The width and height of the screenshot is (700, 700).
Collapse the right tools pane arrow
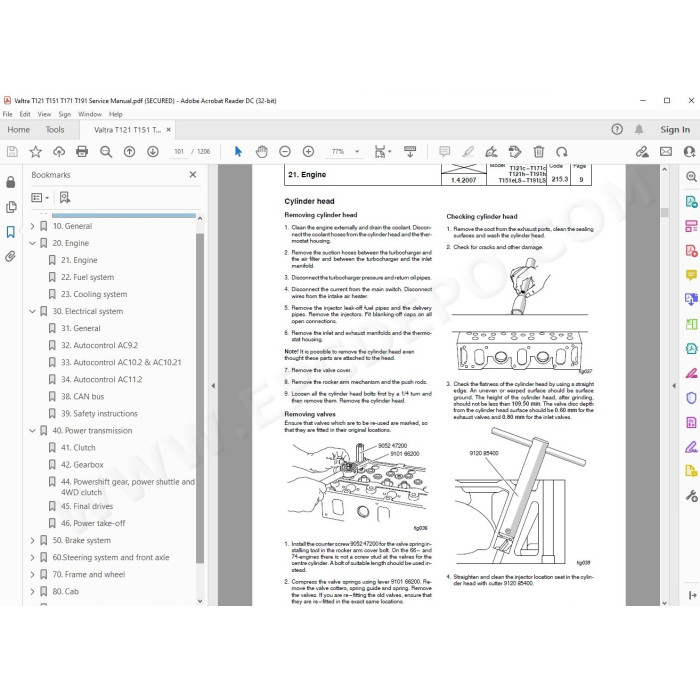pos(674,385)
